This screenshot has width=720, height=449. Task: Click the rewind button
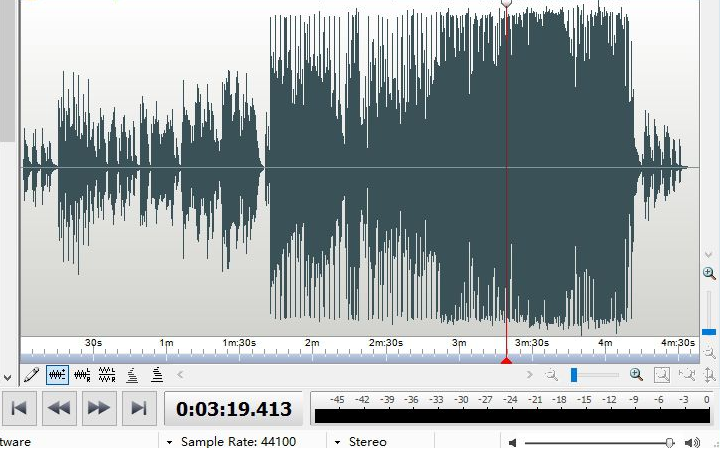coord(59,408)
